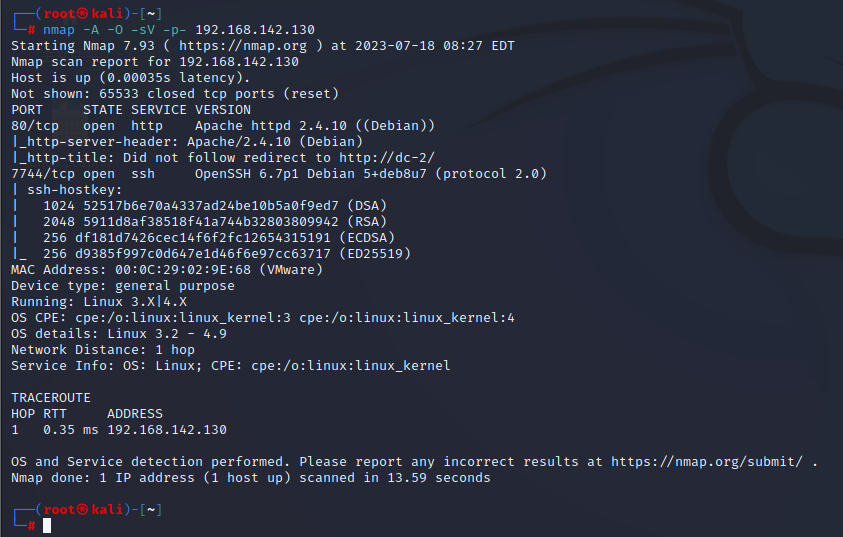The width and height of the screenshot is (843, 537).
Task: Click the target IP in the typed nmap command
Action: tap(255, 30)
